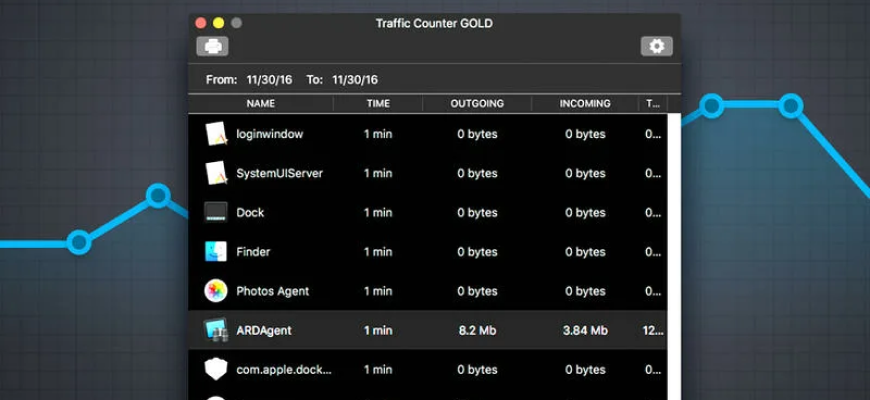Click ARDAgent total value 12...
This screenshot has height=400, width=870.
(x=653, y=331)
